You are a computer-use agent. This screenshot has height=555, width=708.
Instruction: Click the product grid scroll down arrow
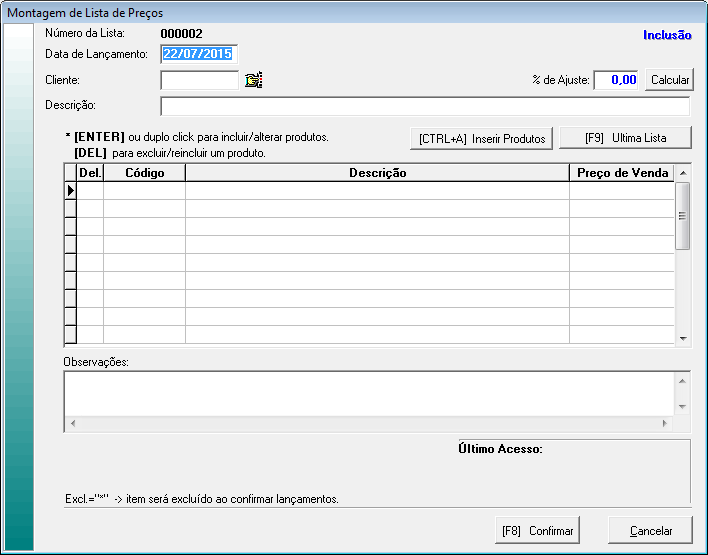[683, 339]
